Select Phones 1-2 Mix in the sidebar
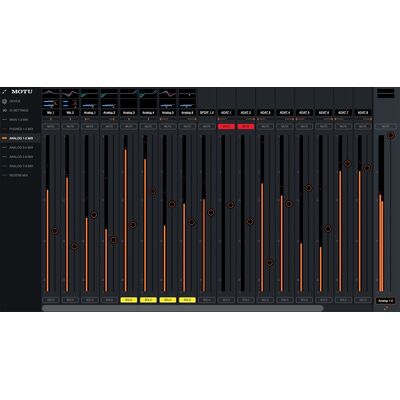400x400 pixels. [21, 129]
